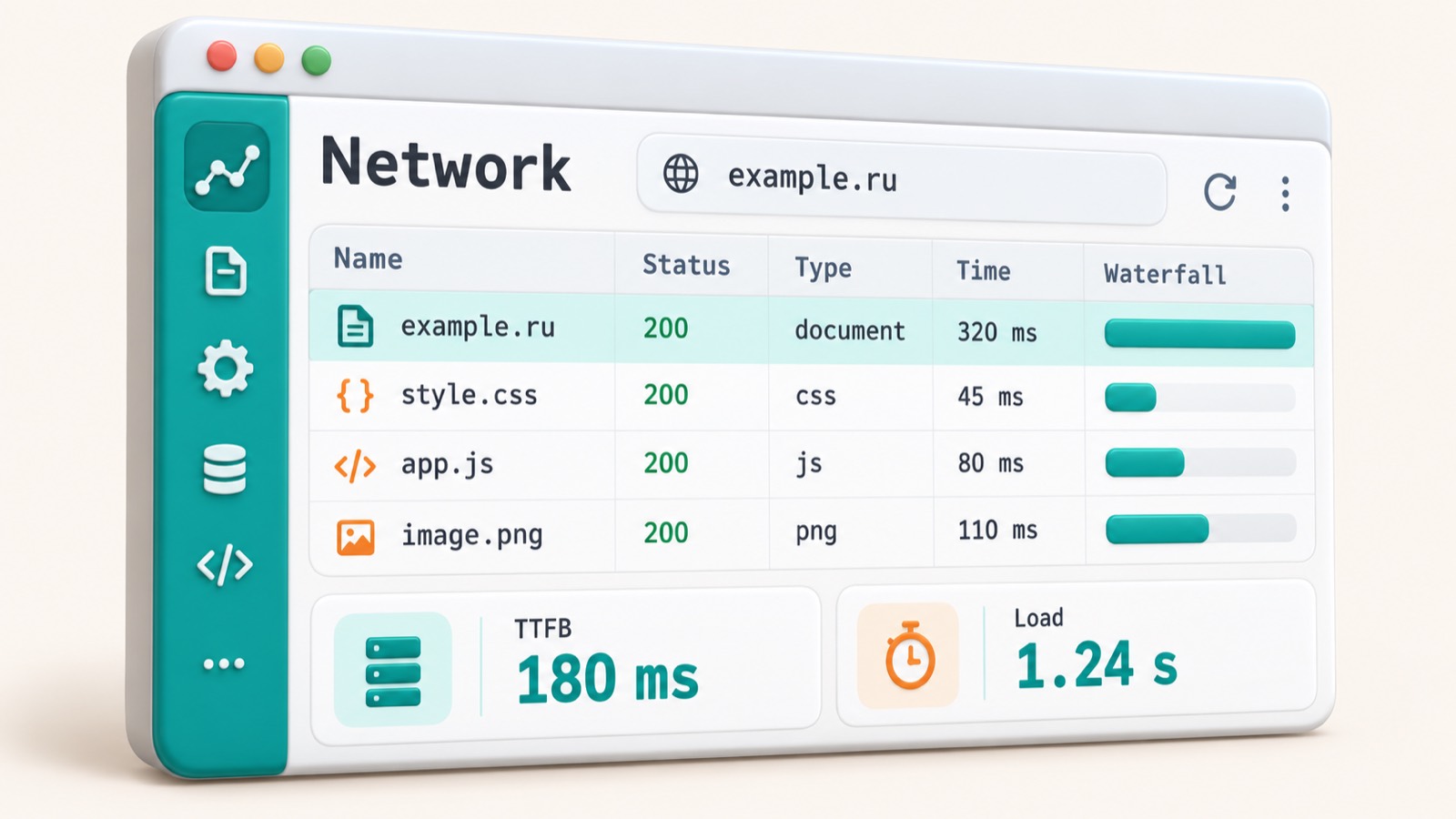The width and height of the screenshot is (1456, 819).
Task: Click the Network panel heading
Action: [x=446, y=165]
